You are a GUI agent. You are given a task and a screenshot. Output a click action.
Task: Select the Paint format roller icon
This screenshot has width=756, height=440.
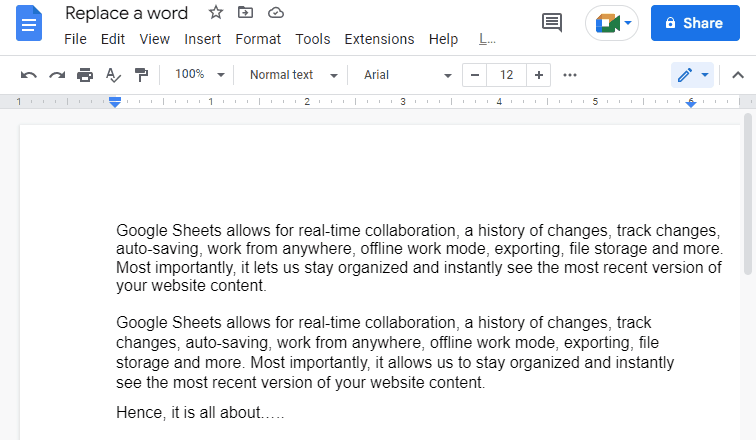141,75
